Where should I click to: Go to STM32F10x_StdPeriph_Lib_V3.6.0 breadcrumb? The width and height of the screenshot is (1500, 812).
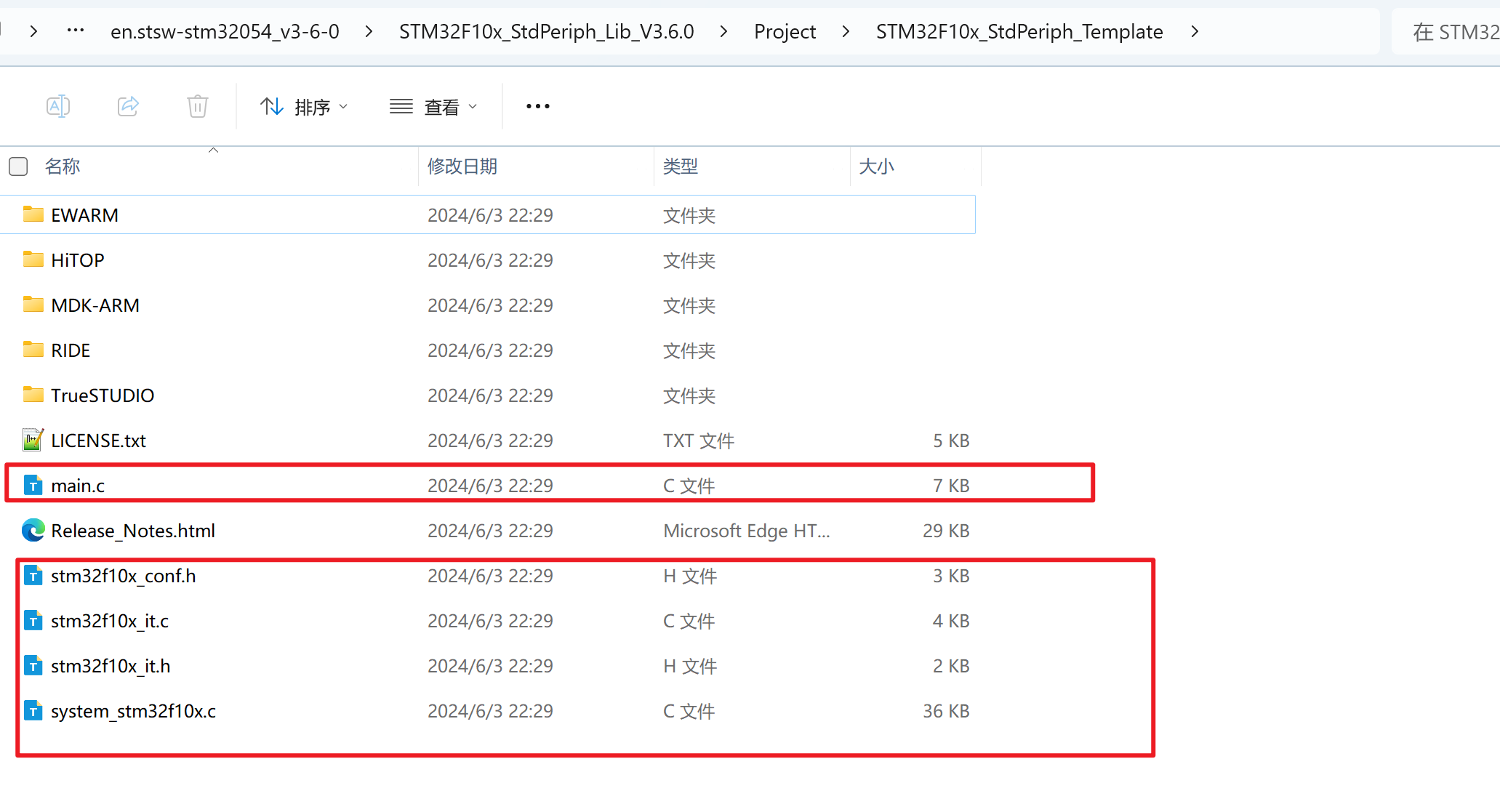pyautogui.click(x=547, y=31)
